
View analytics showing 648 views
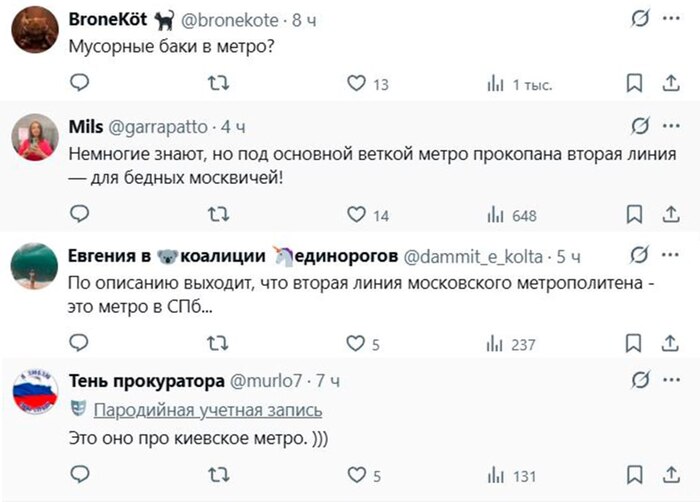click(512, 215)
